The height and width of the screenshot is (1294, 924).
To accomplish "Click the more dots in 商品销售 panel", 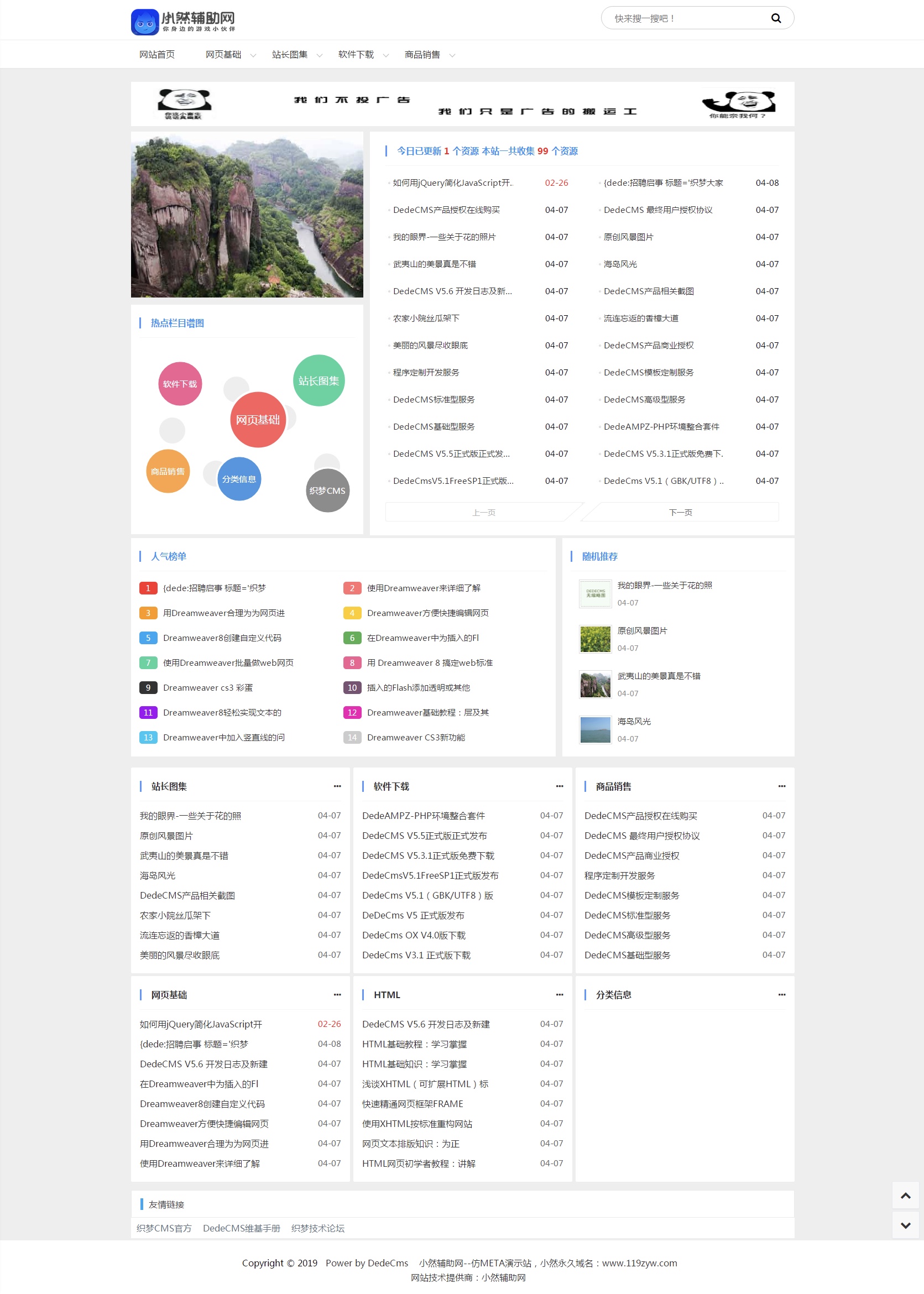I will (x=782, y=786).
